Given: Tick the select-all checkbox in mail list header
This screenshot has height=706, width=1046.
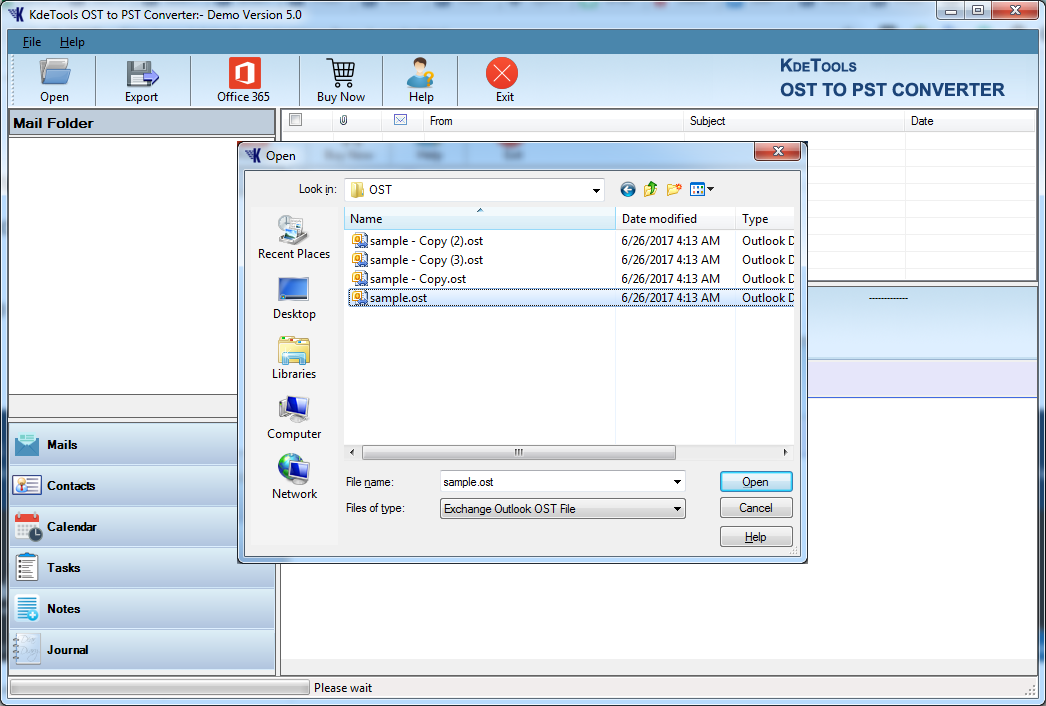Looking at the screenshot, I should [x=296, y=120].
